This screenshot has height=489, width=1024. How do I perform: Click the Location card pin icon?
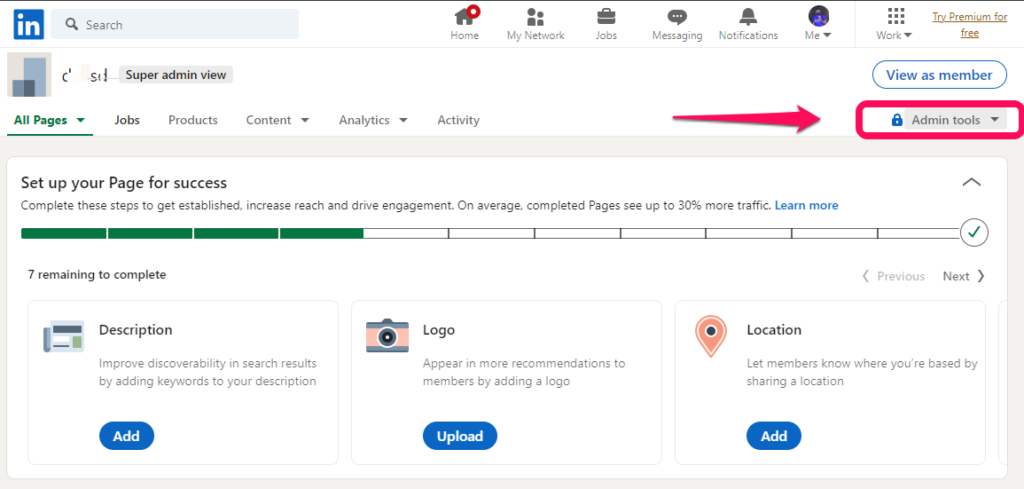pyautogui.click(x=711, y=336)
